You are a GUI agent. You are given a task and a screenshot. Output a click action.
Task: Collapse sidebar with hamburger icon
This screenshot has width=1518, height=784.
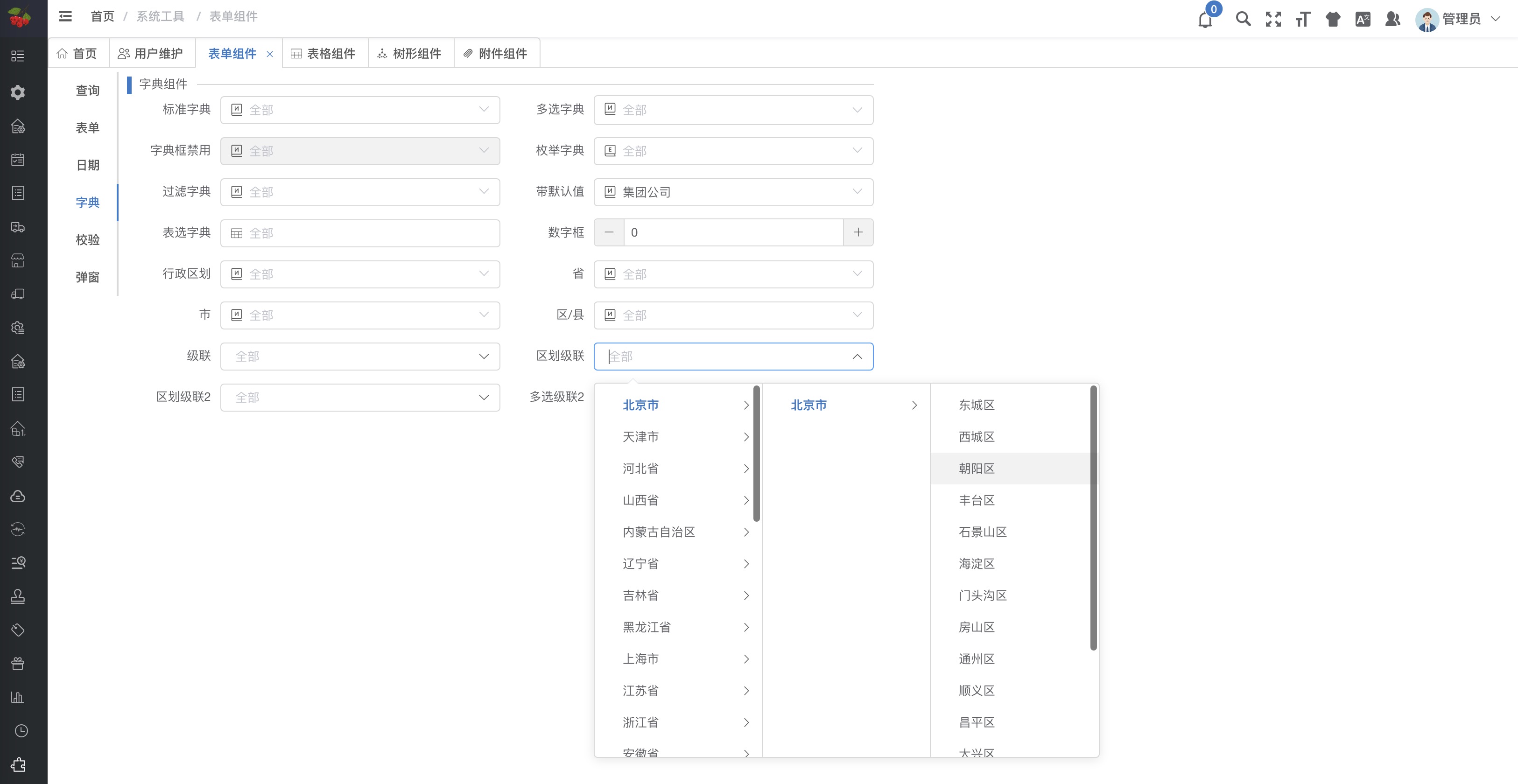65,16
